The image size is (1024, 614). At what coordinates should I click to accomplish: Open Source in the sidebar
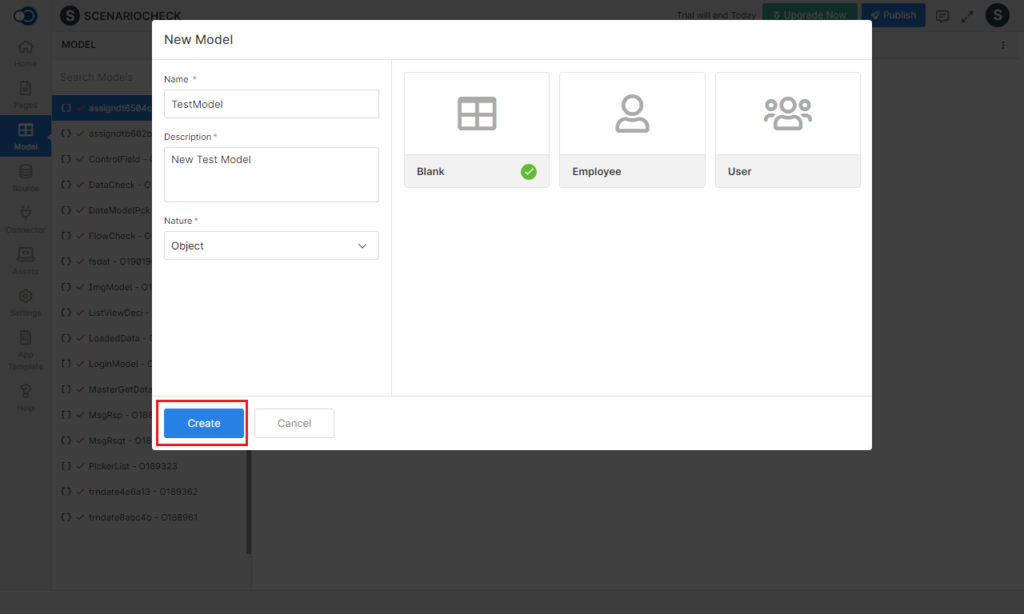tap(25, 178)
